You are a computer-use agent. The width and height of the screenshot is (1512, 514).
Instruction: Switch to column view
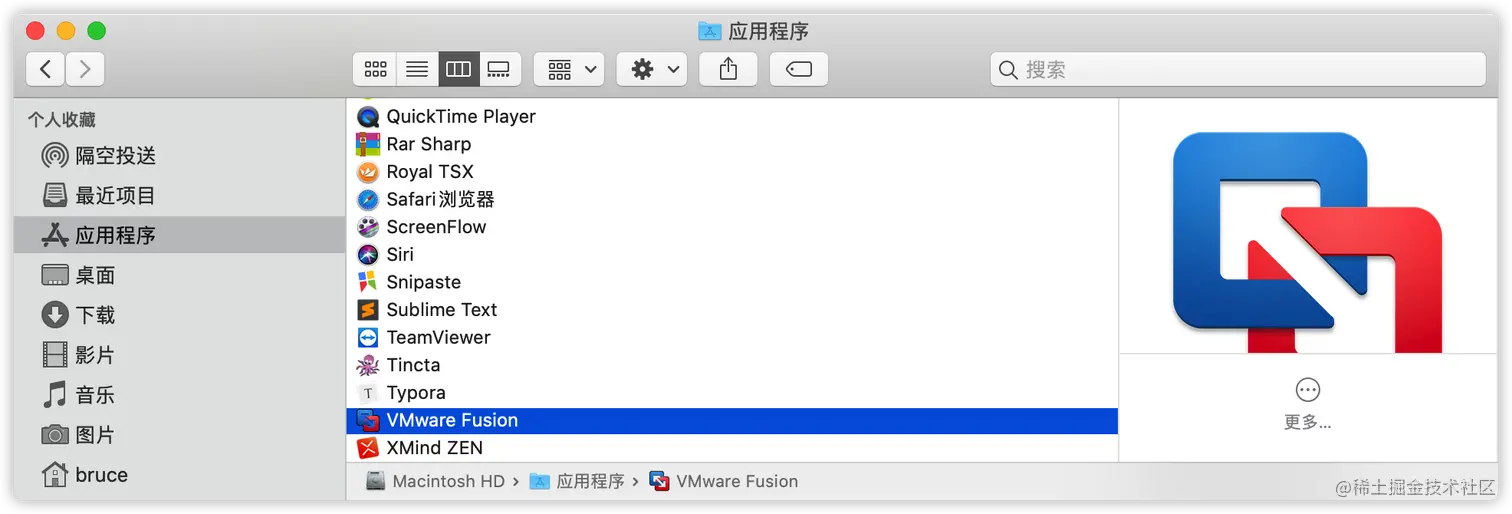click(x=458, y=69)
